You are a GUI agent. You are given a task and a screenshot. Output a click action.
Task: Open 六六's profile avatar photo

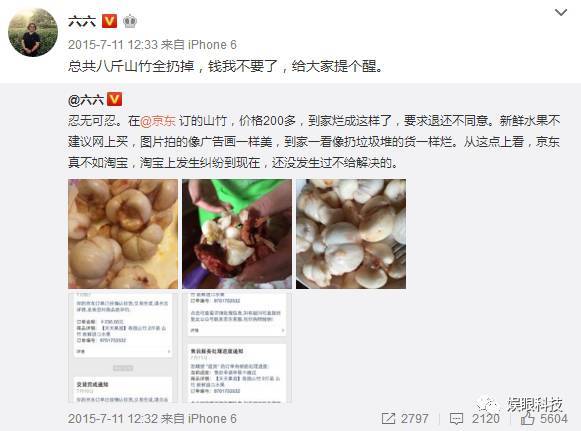tap(33, 32)
